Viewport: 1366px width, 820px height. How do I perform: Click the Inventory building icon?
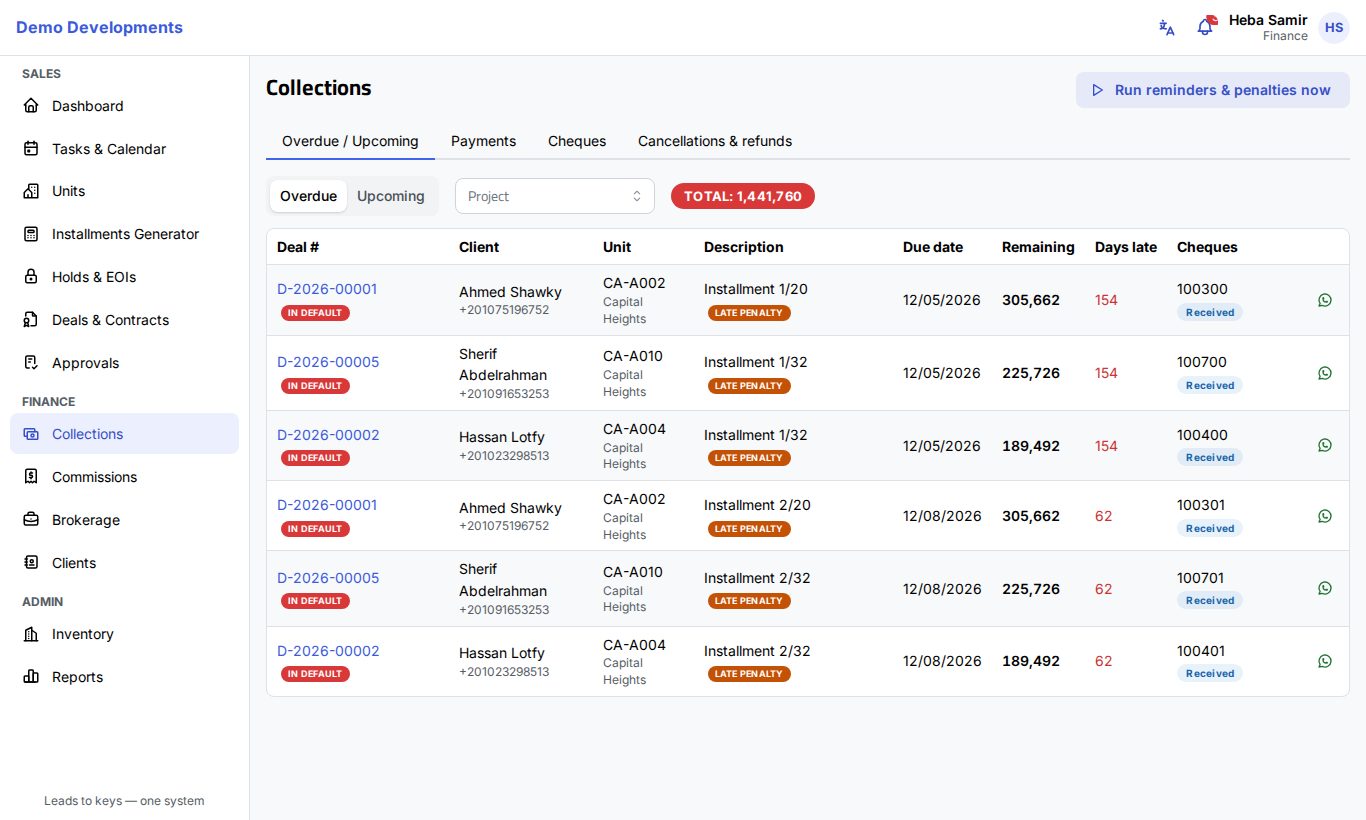pos(31,634)
